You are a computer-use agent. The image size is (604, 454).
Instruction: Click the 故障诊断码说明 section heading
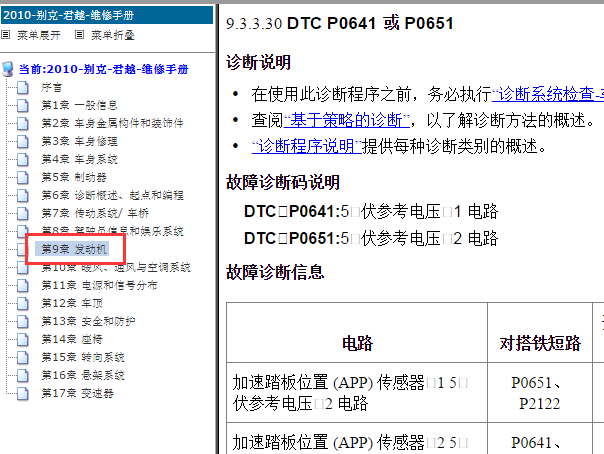tap(283, 183)
